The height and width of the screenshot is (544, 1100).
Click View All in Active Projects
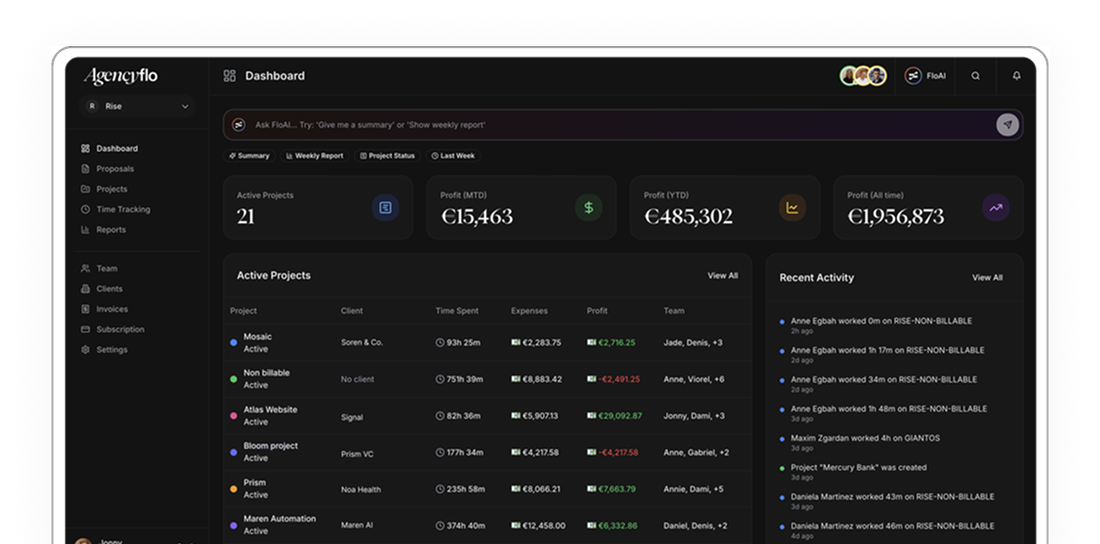[x=723, y=276]
